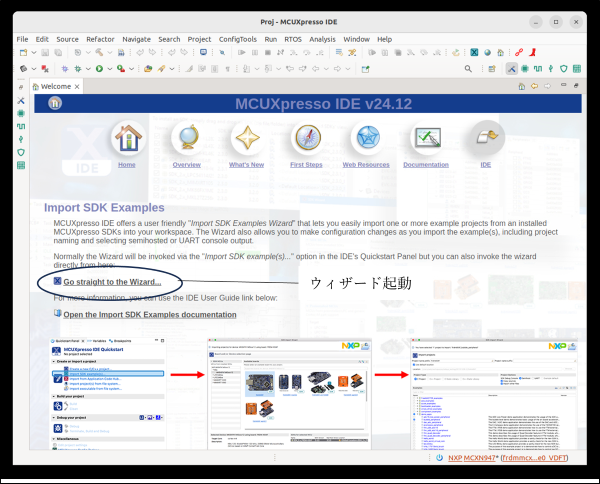Open the What's New star icon
600x484 pixels.
click(x=246, y=139)
